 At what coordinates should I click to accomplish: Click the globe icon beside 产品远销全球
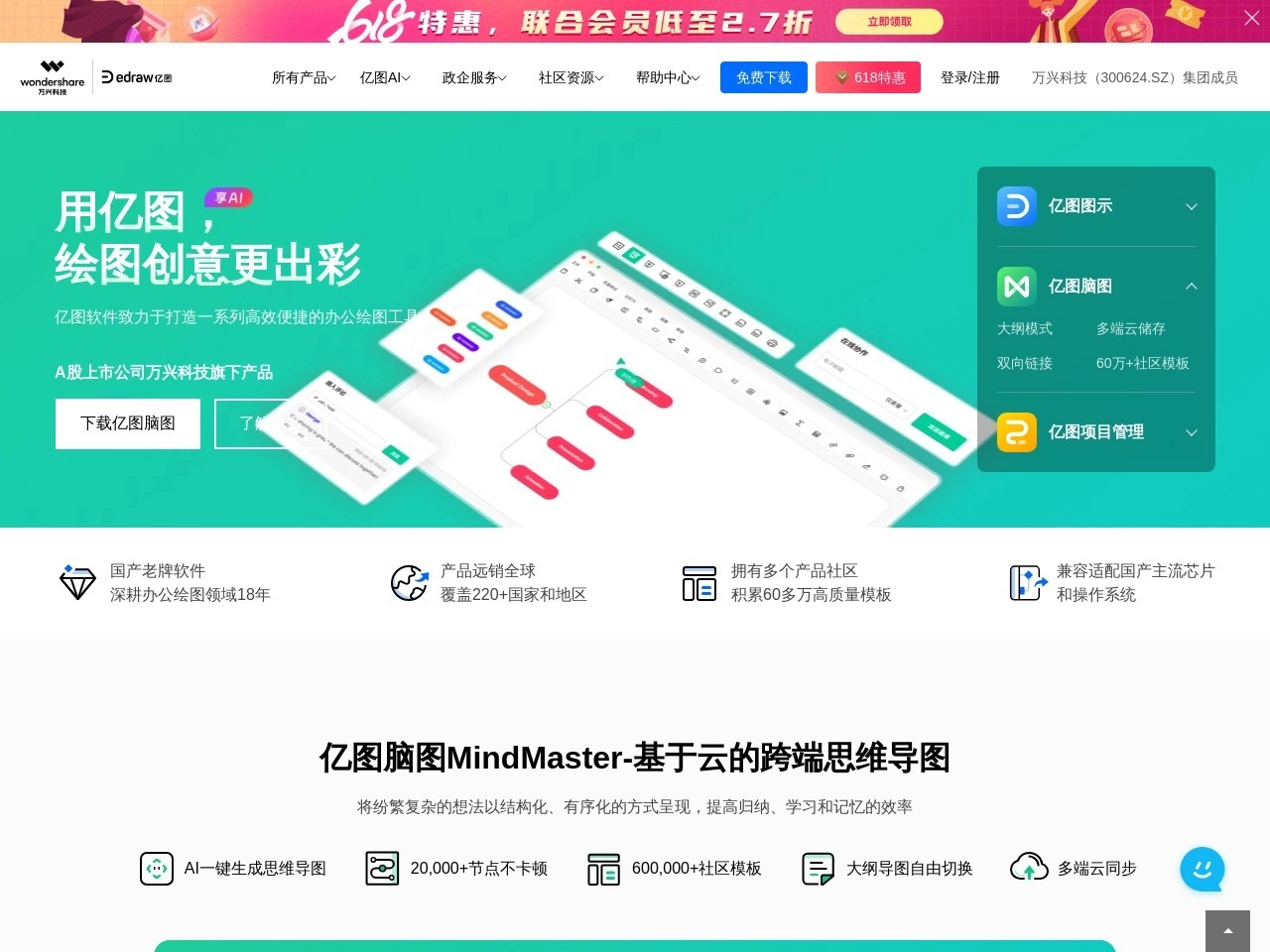409,583
